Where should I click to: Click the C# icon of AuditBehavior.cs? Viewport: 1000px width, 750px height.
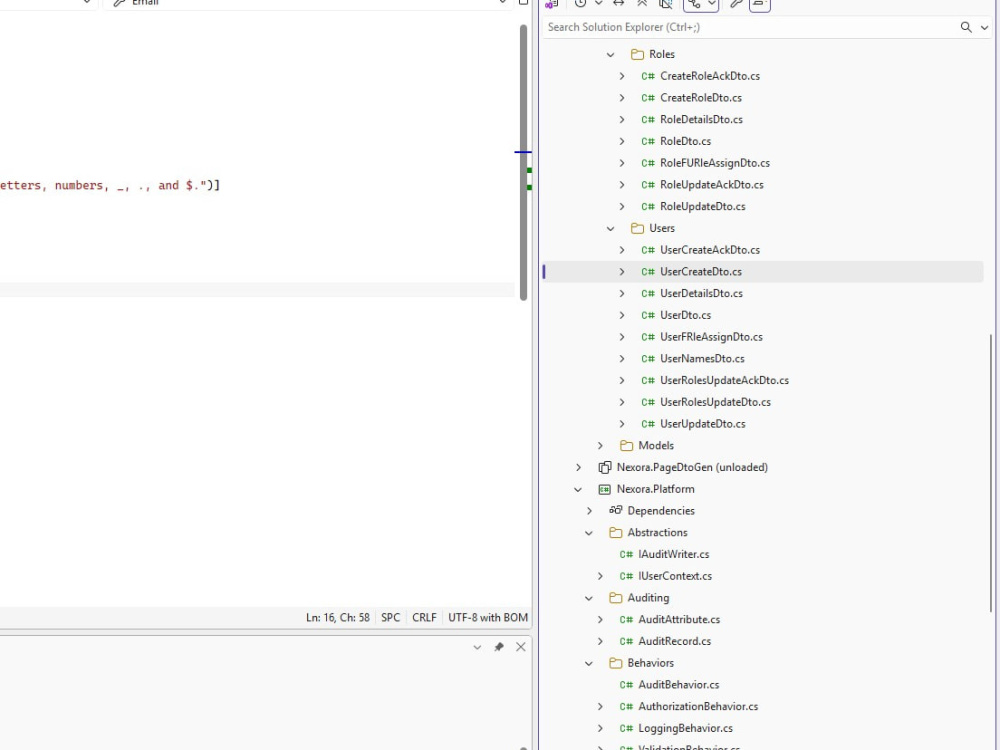(x=626, y=684)
